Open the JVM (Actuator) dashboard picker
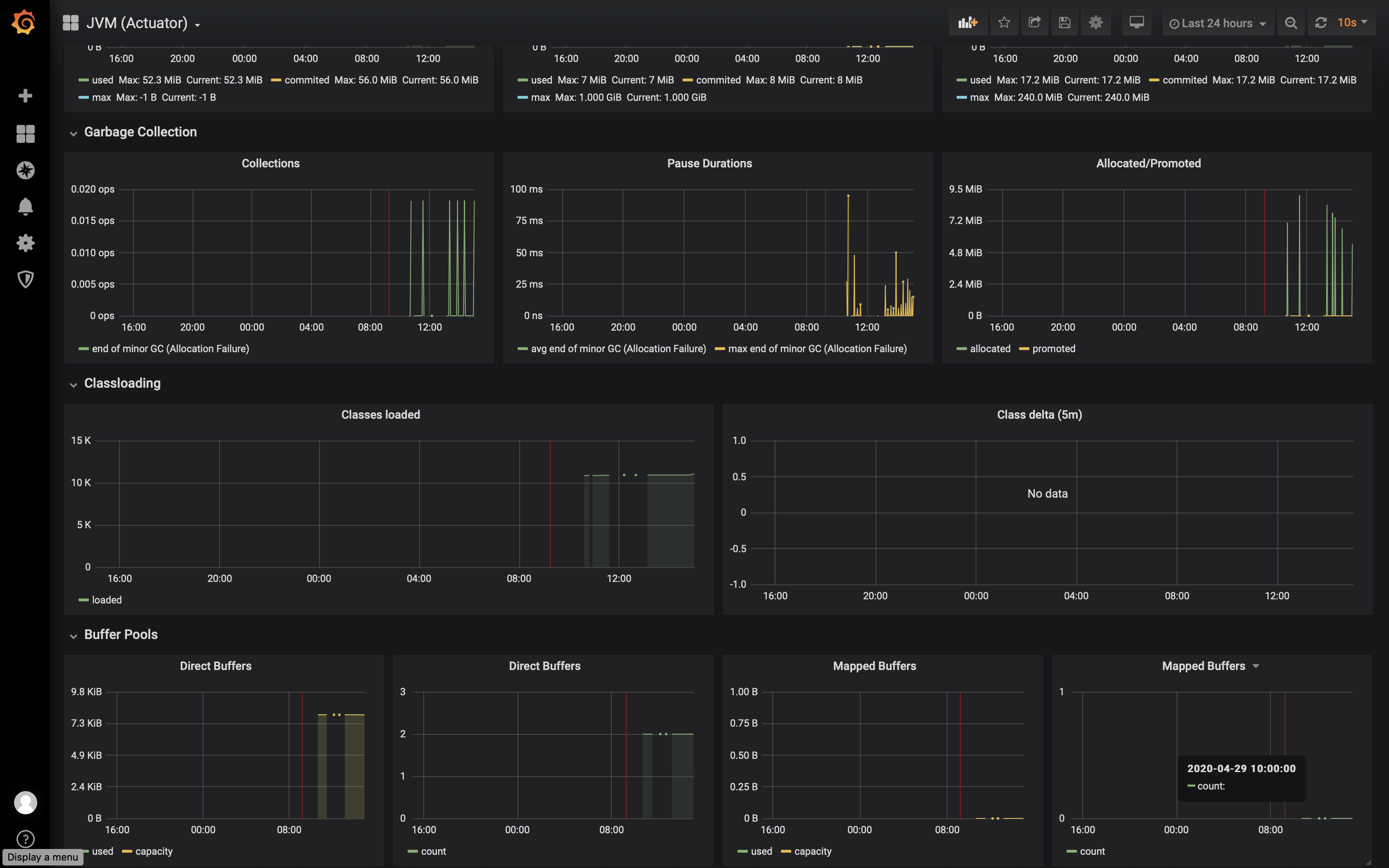Image resolution: width=1389 pixels, height=868 pixels. (x=136, y=23)
